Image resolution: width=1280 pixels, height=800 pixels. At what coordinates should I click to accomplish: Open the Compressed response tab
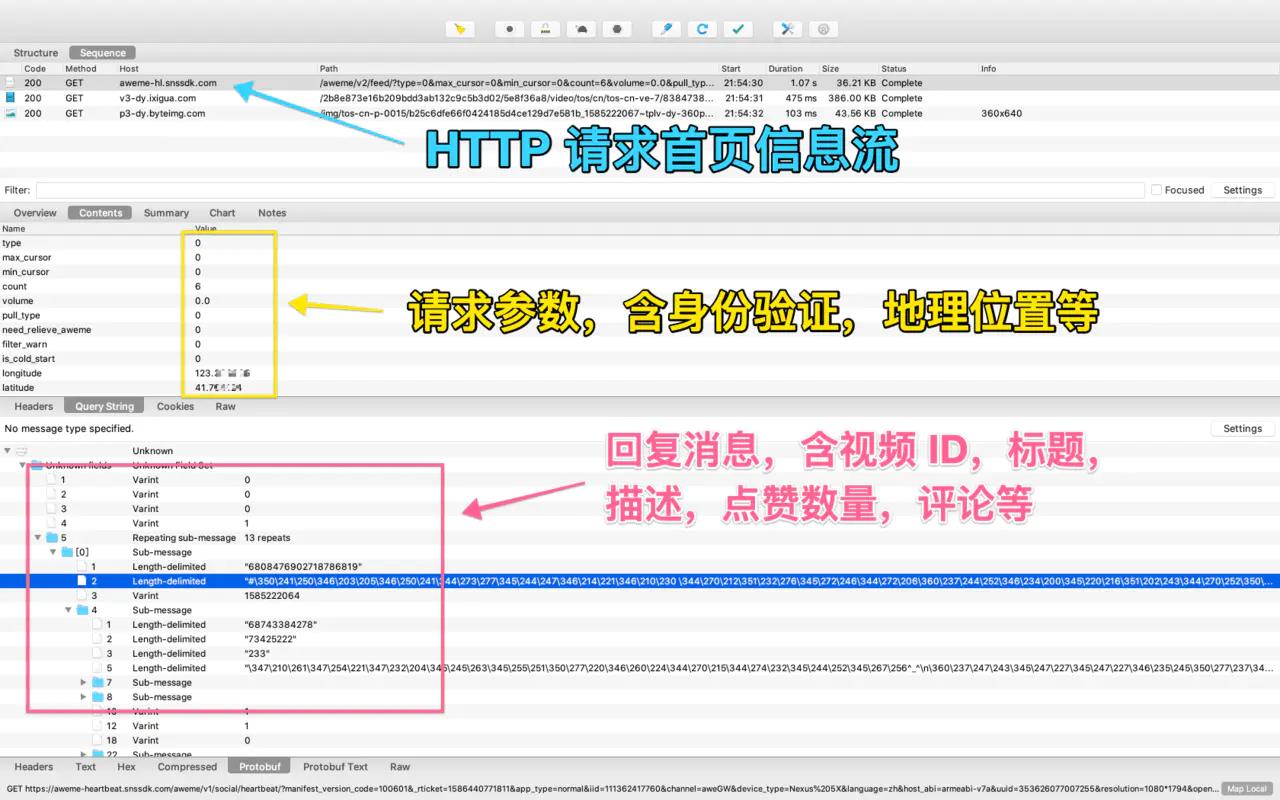(187, 767)
